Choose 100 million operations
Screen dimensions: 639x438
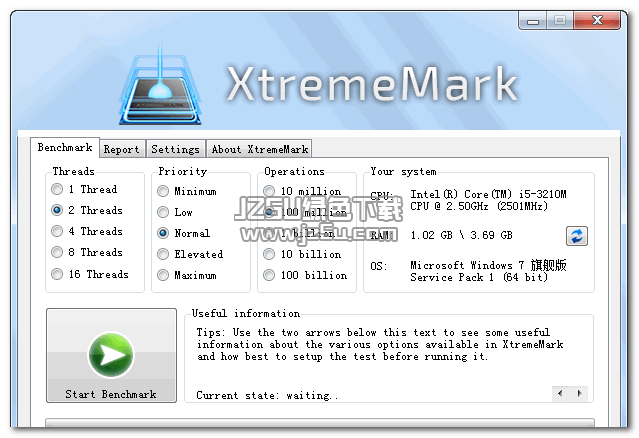click(x=306, y=212)
